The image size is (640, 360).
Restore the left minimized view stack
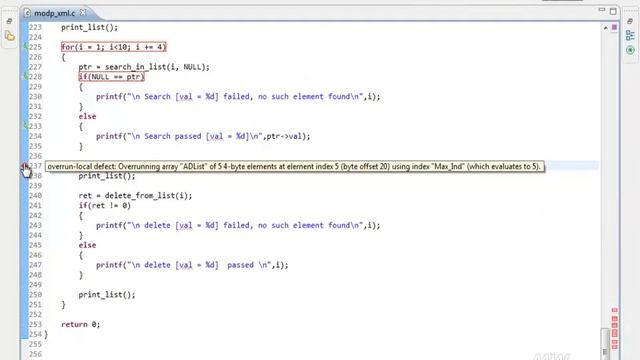[9, 21]
